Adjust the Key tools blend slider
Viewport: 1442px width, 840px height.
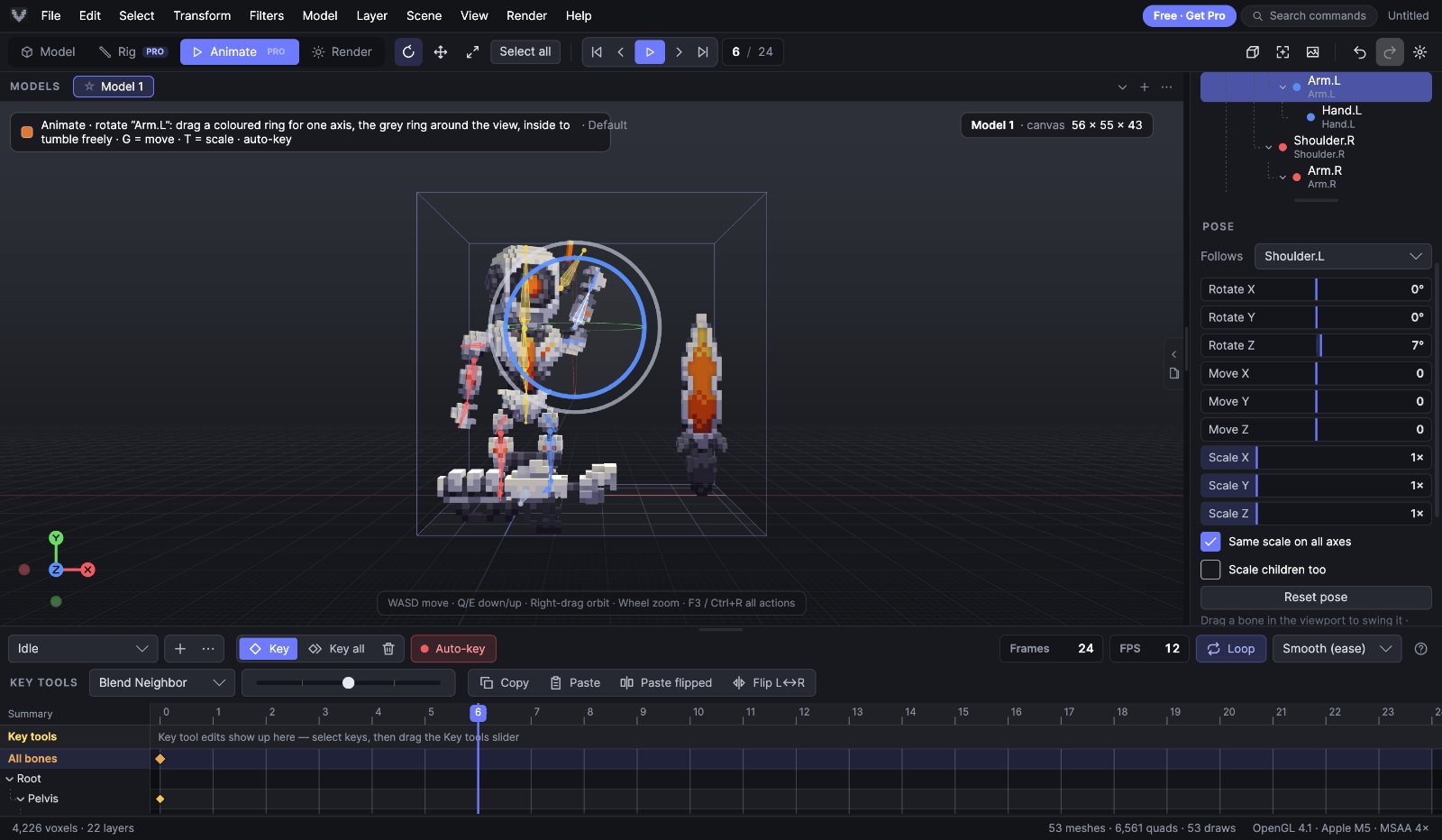pos(348,683)
